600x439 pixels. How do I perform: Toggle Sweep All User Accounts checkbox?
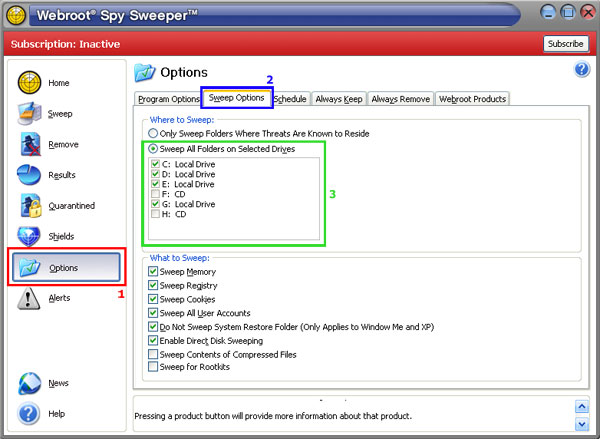pos(153,313)
